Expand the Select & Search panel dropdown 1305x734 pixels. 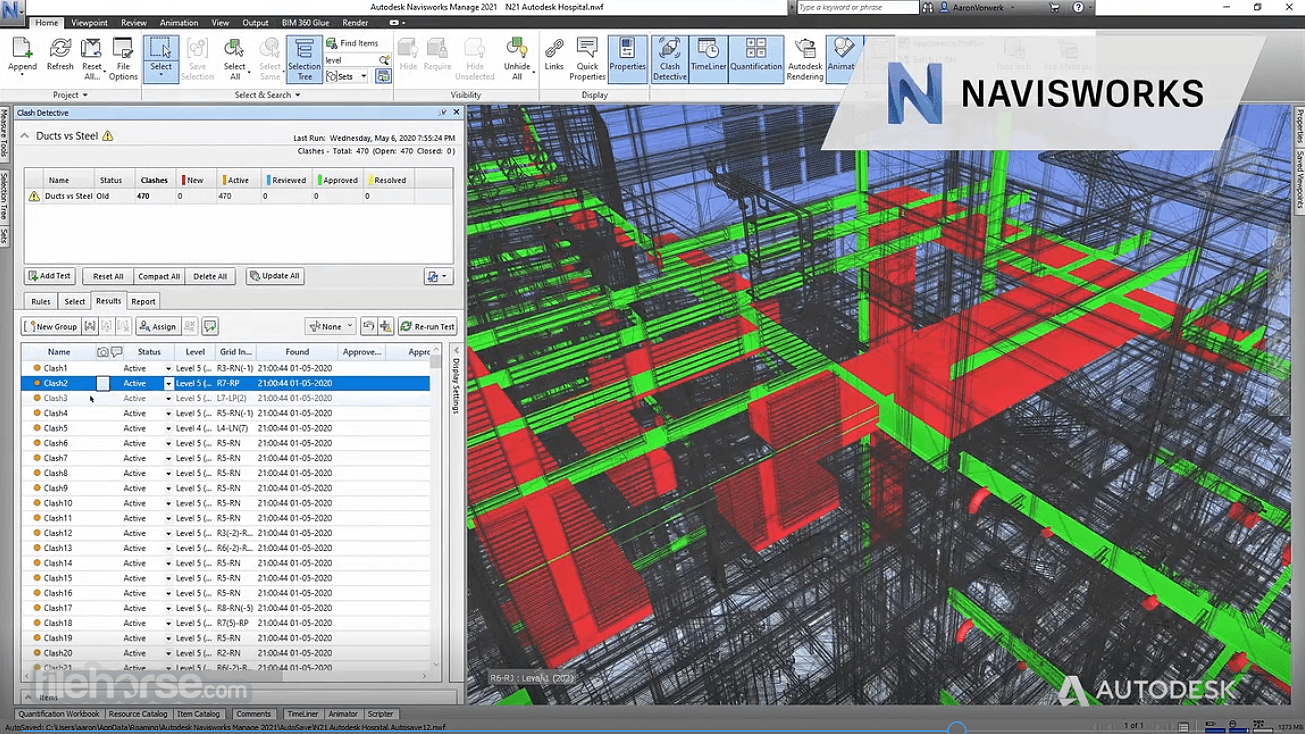coord(267,95)
